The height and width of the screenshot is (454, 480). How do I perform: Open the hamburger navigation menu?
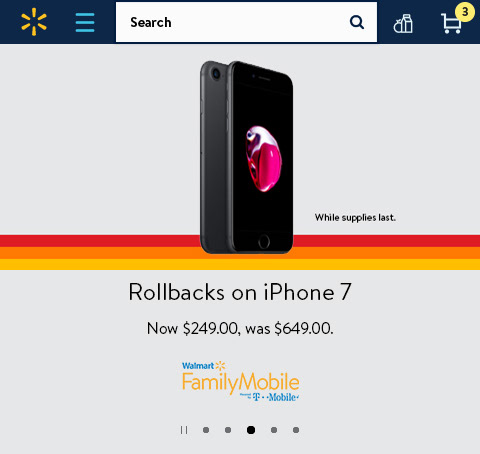click(x=85, y=22)
